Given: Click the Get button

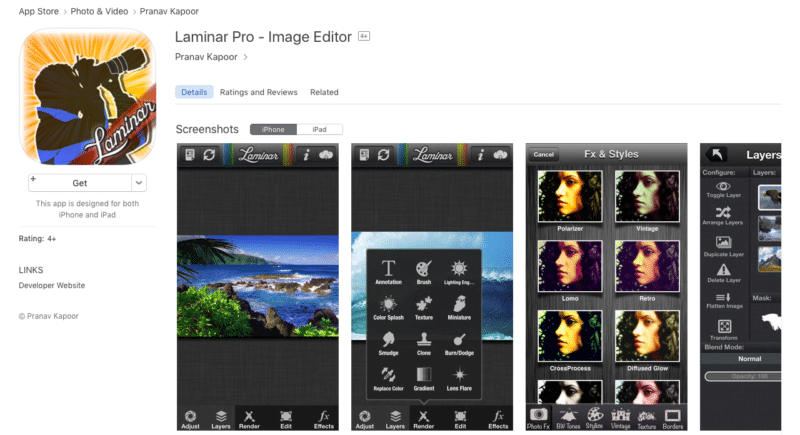Looking at the screenshot, I should (x=80, y=183).
